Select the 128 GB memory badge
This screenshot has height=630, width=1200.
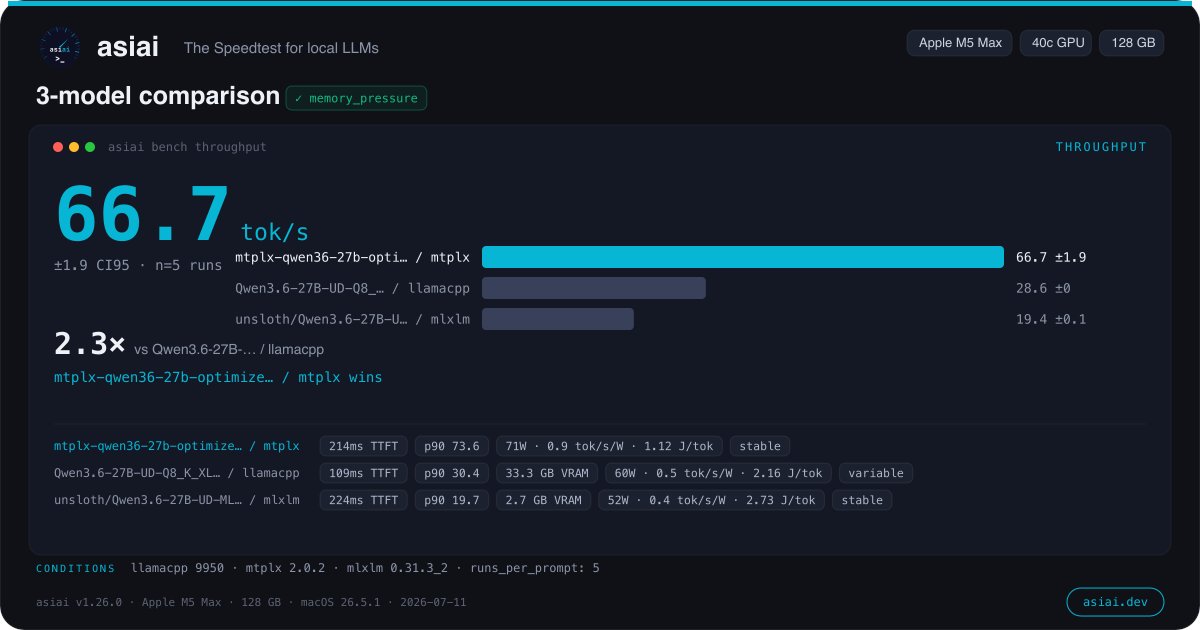coord(1131,43)
